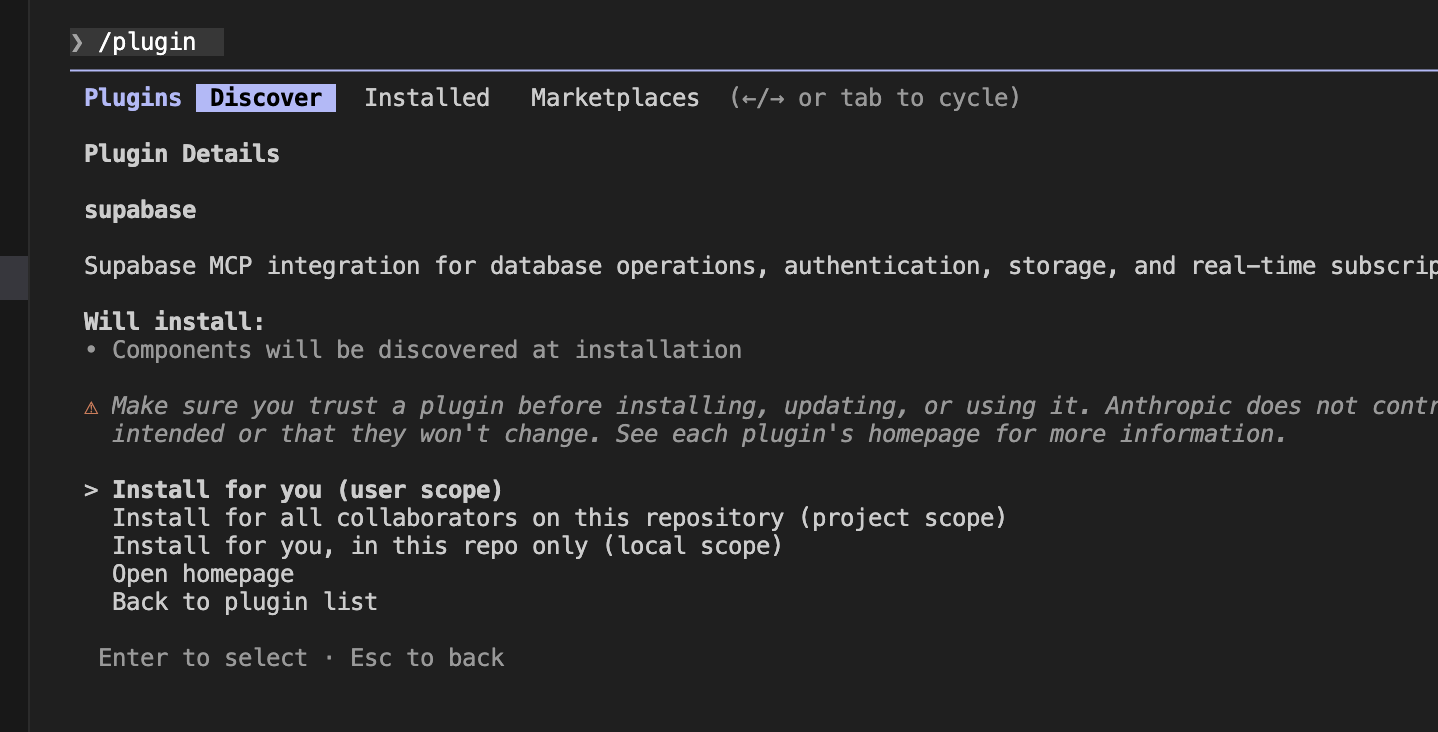1438x732 pixels.
Task: Pick Install for you in this repo only
Action: point(446,546)
